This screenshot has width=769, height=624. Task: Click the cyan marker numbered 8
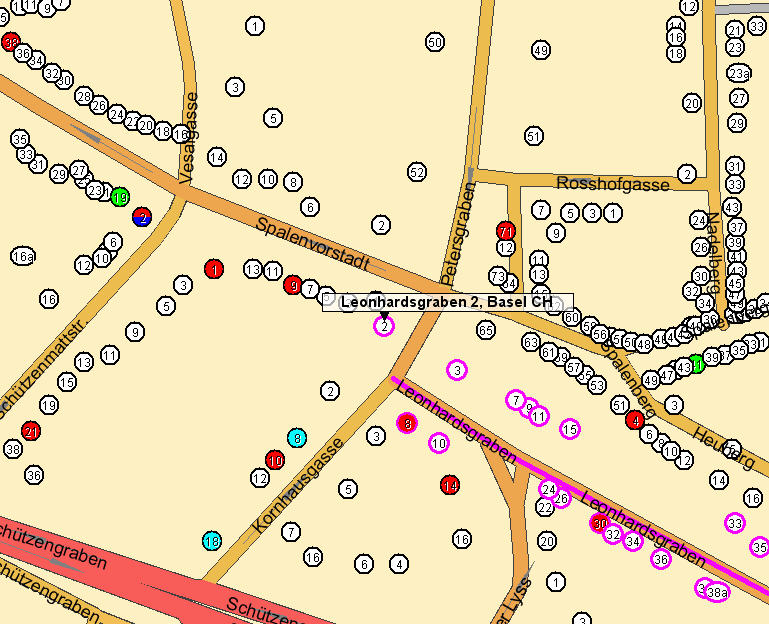[x=297, y=438]
